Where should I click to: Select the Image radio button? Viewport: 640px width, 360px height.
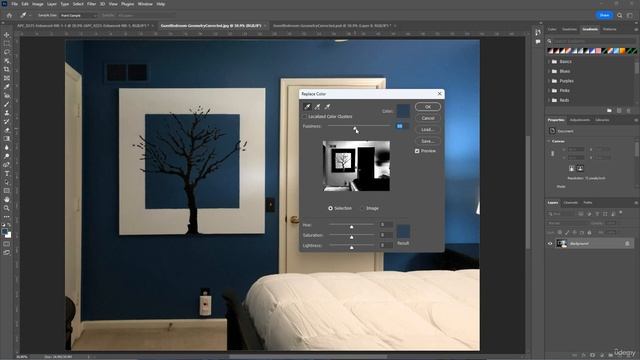coord(362,208)
